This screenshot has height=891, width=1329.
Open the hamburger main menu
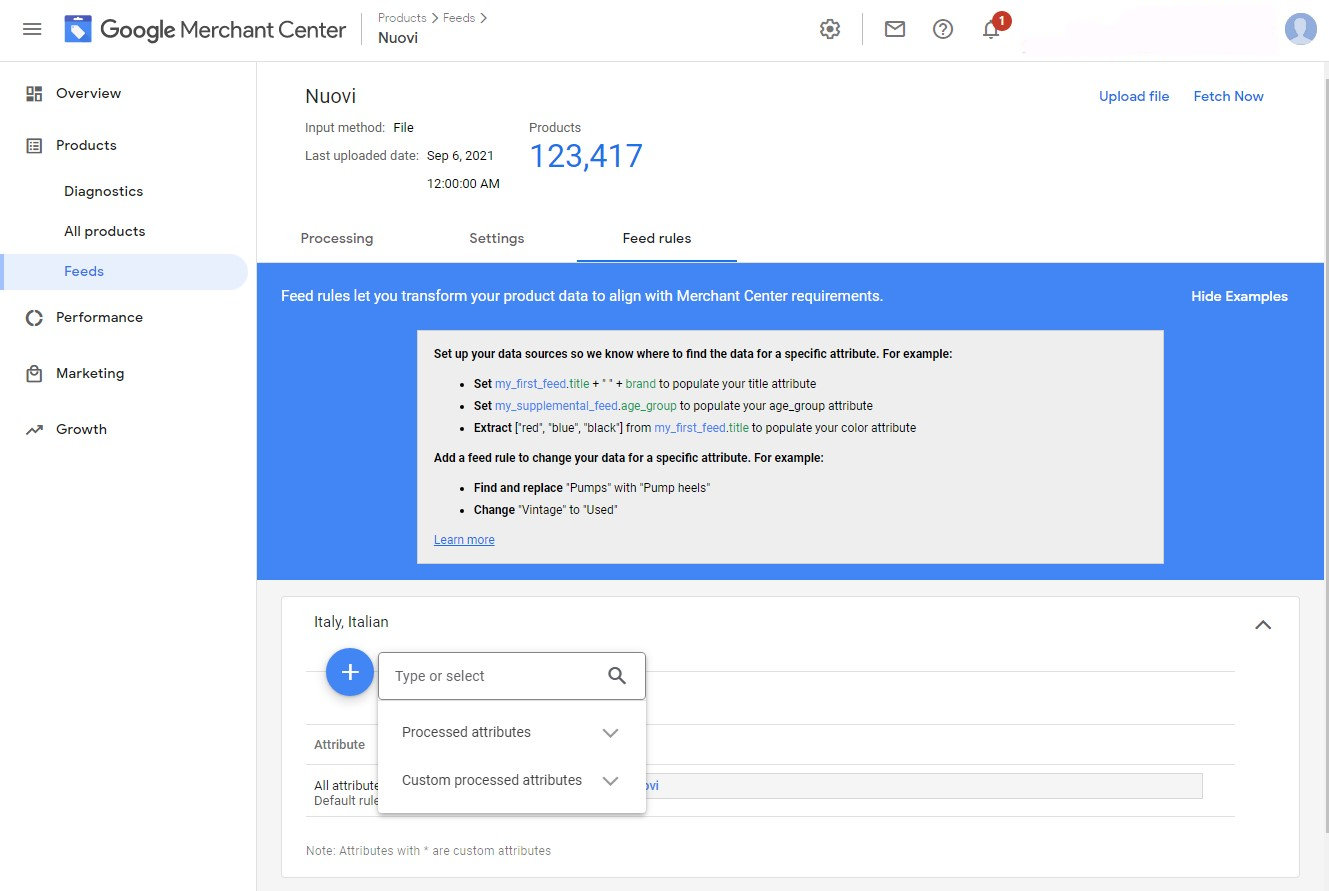32,29
